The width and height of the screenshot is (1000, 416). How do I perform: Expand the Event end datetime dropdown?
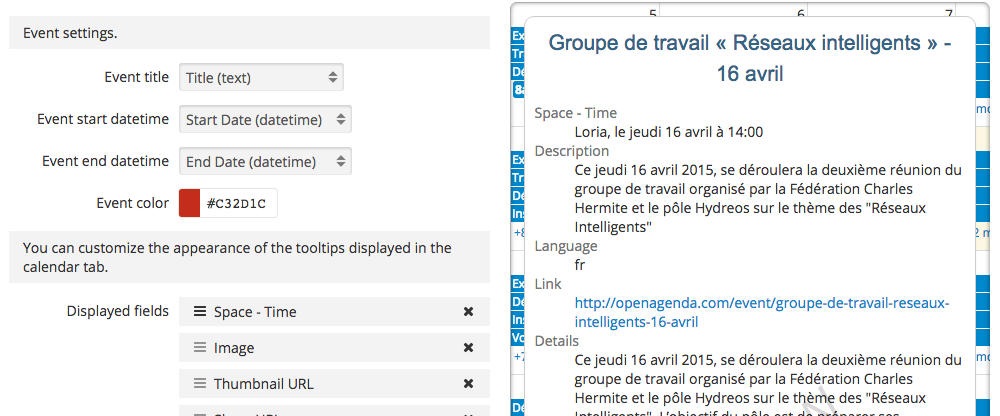tap(265, 162)
